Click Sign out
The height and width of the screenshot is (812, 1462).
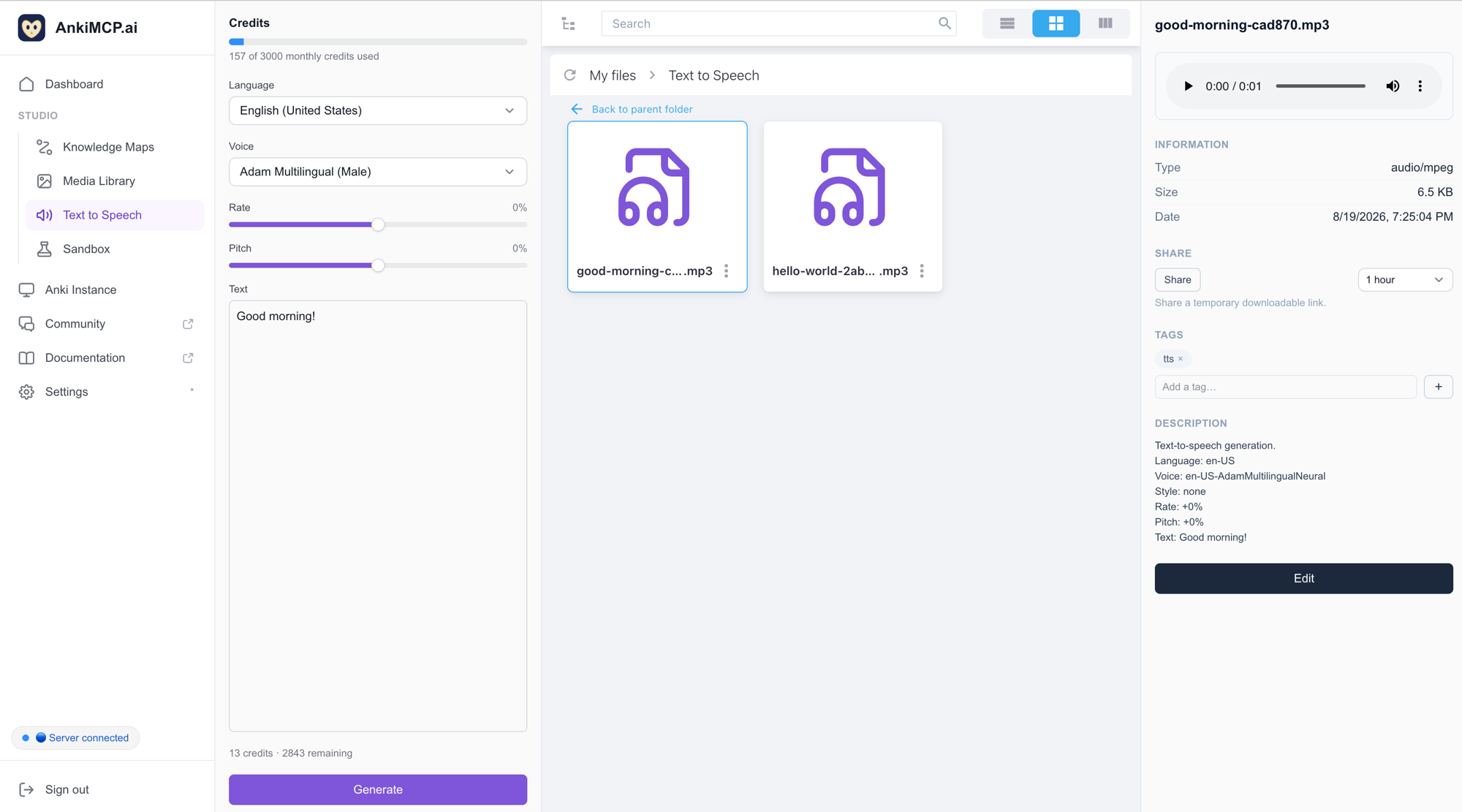67,789
